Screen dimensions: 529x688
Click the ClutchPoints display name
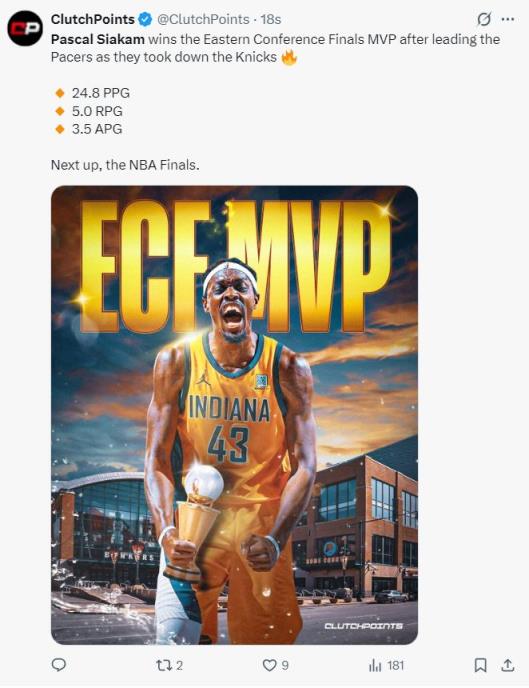(93, 19)
